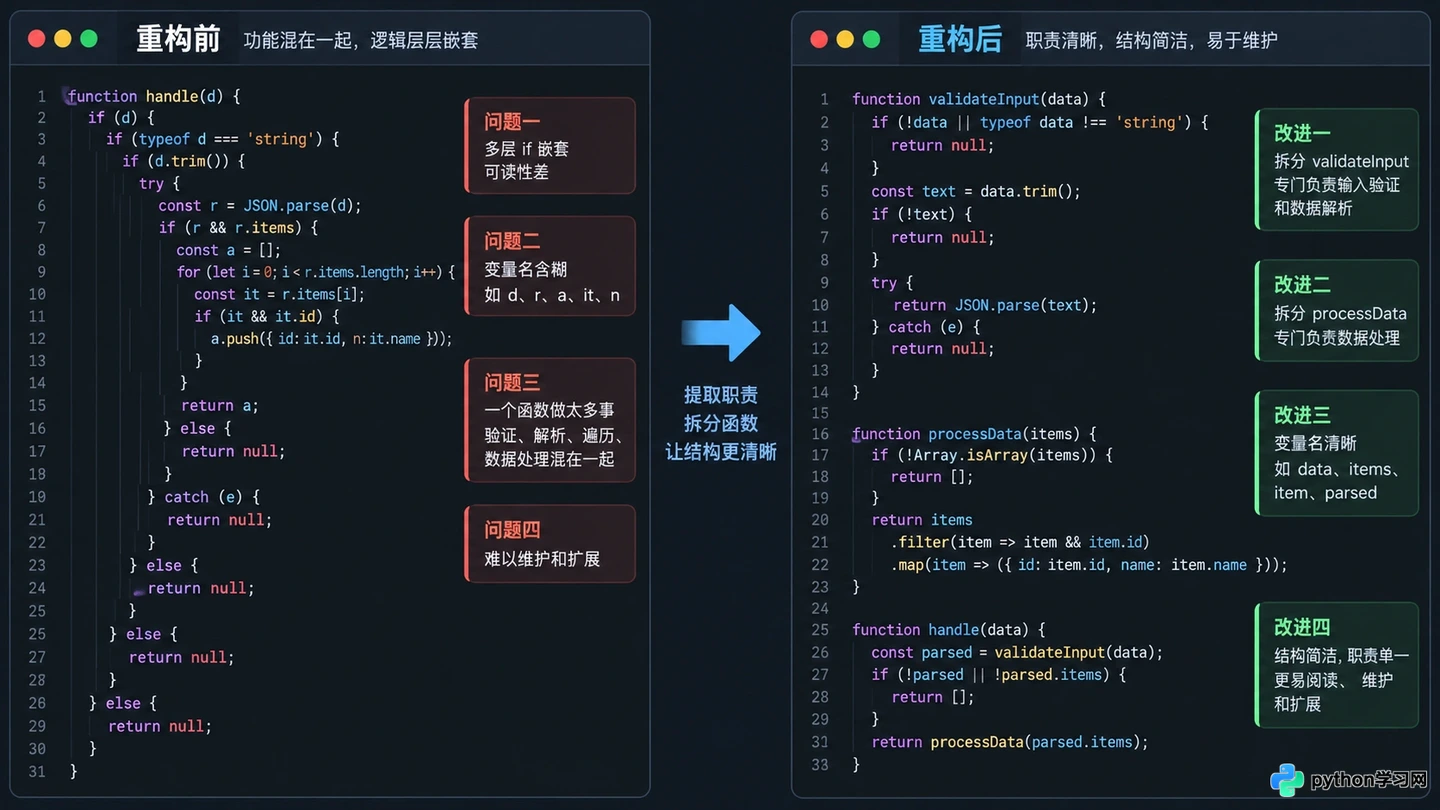The width and height of the screenshot is (1440, 810).
Task: Click the 问题三 card about functions doing too much
Action: click(x=550, y=420)
